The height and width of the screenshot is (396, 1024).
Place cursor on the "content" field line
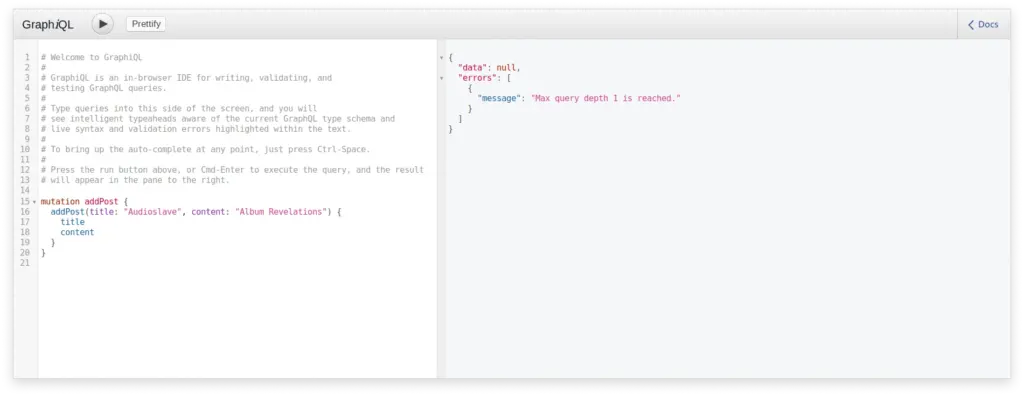tap(77, 232)
